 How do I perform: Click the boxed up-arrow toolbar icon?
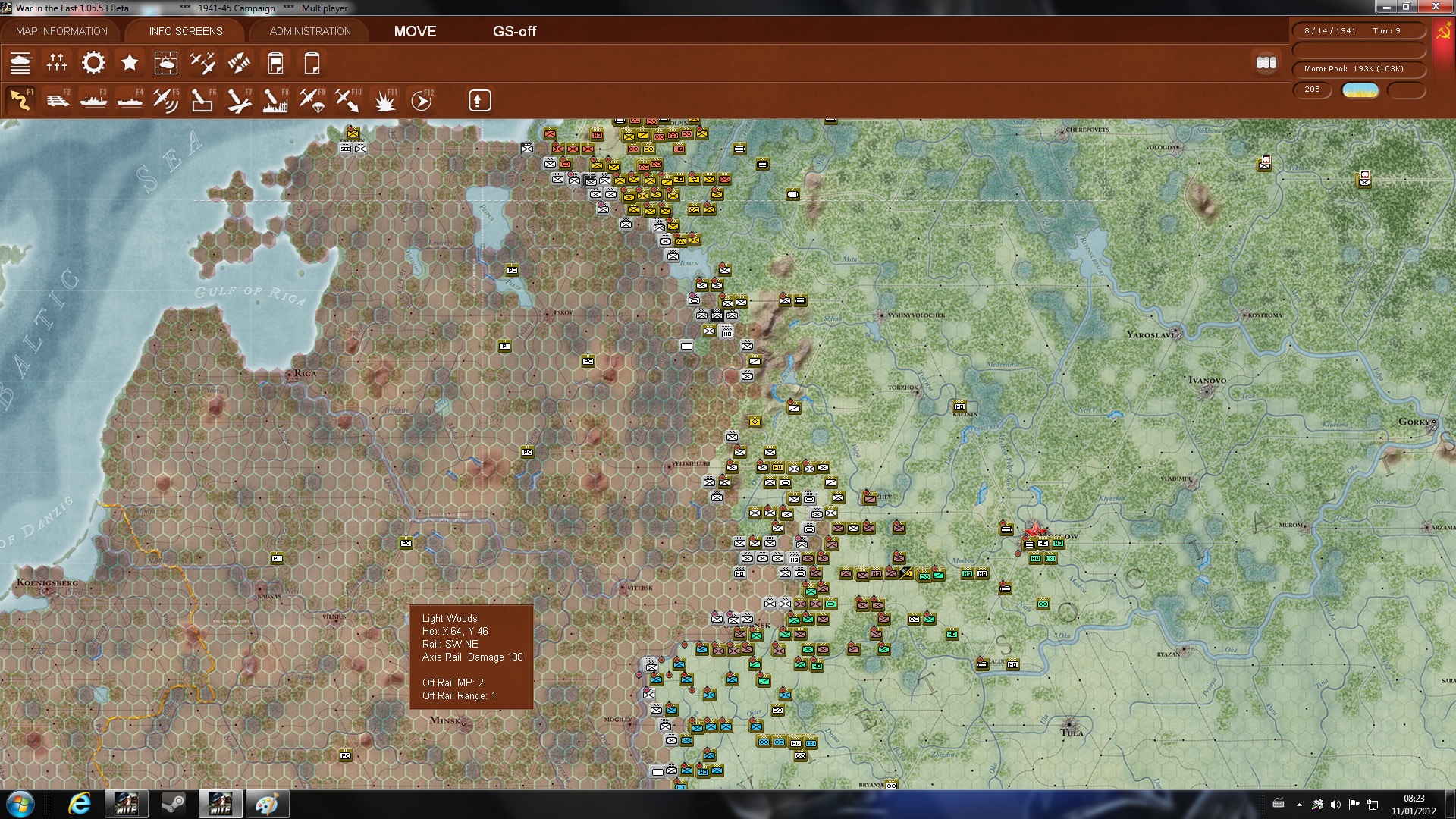(x=479, y=100)
